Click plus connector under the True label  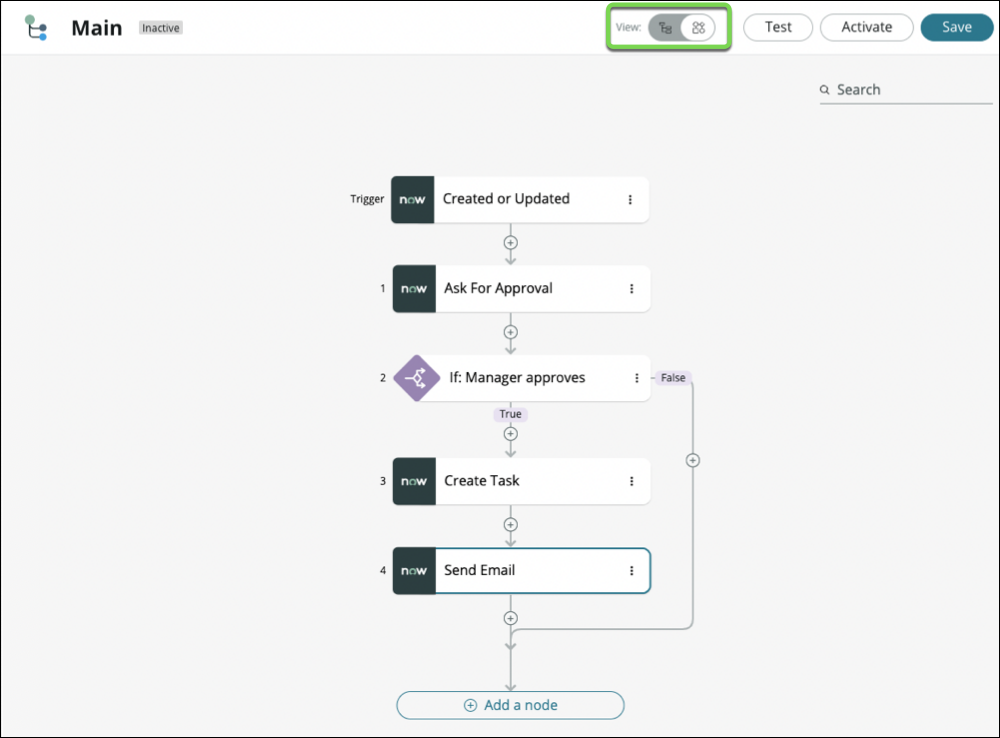(x=510, y=434)
